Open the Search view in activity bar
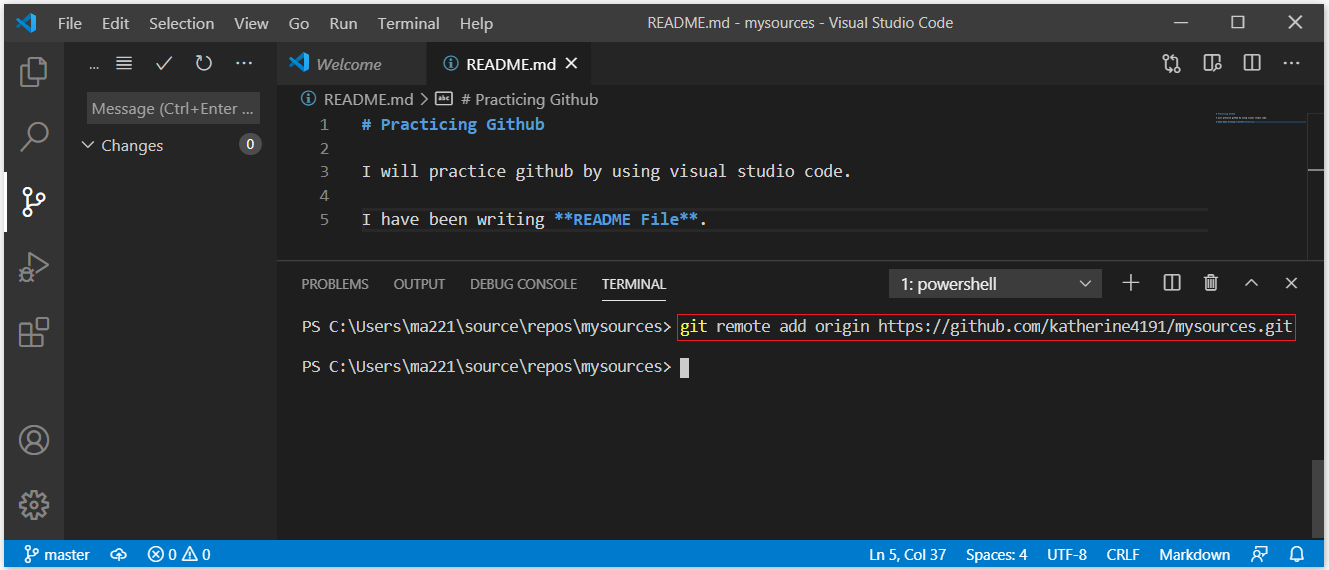 34,136
